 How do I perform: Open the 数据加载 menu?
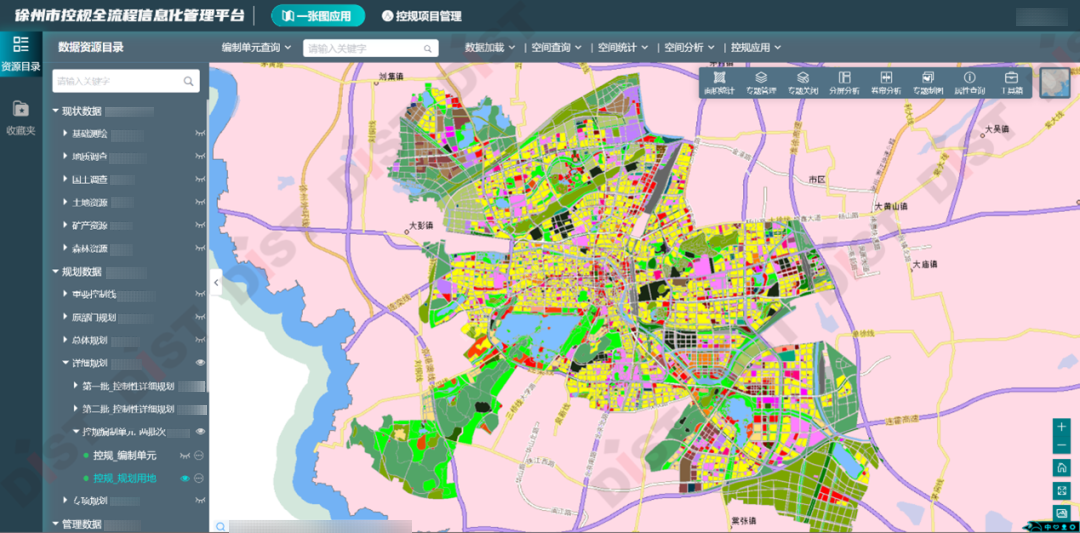(x=490, y=48)
